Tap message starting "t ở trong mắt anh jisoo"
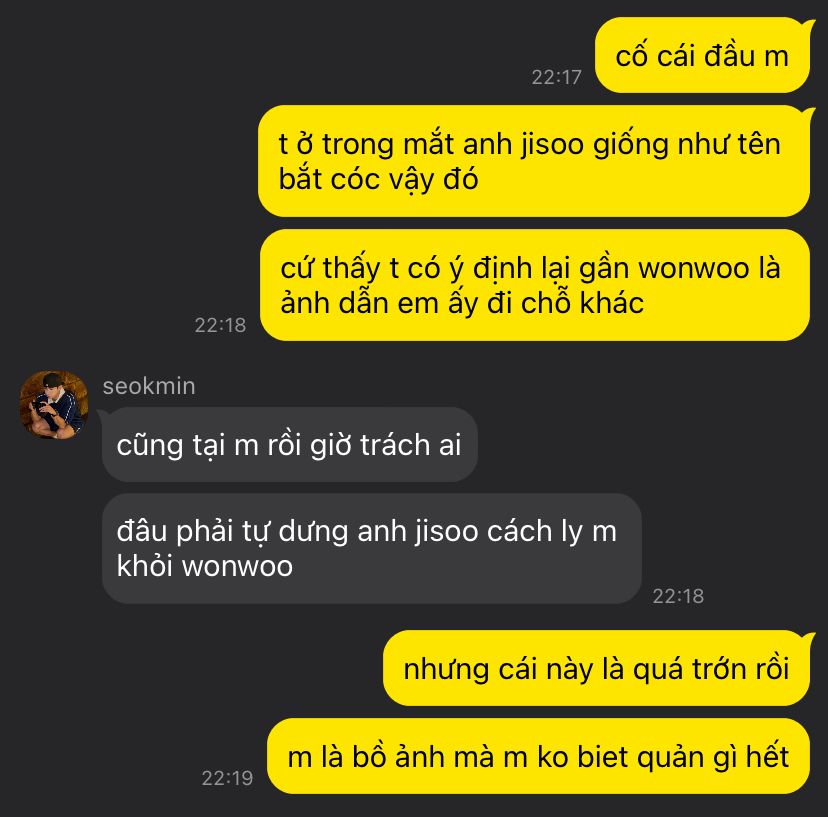Screen dimensions: 828x817 (533, 161)
